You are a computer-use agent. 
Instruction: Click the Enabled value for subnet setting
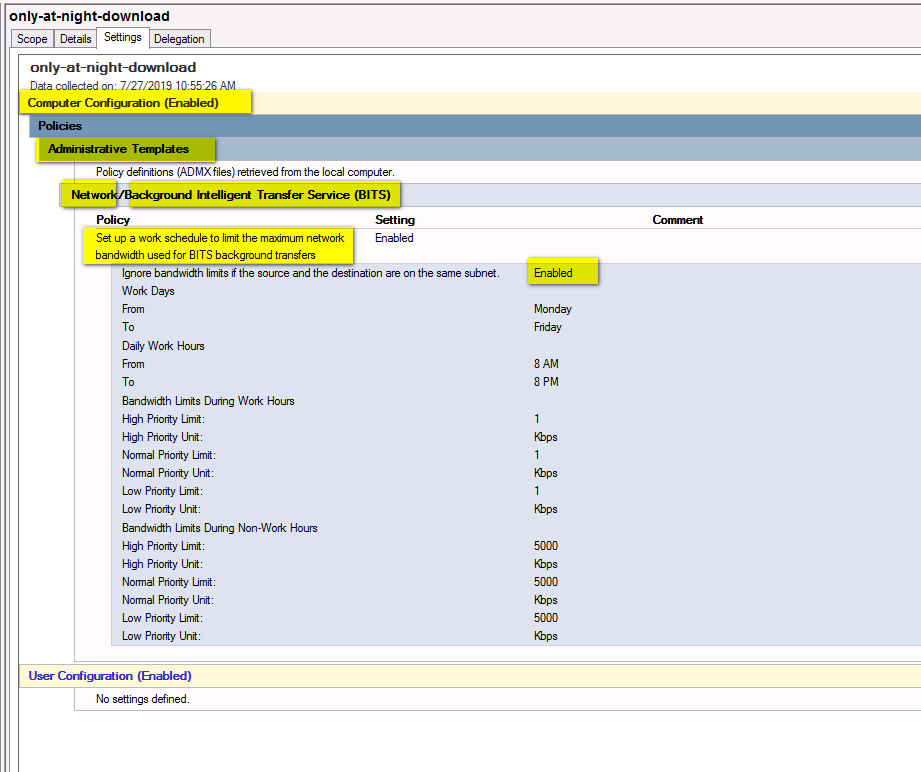coord(553,273)
